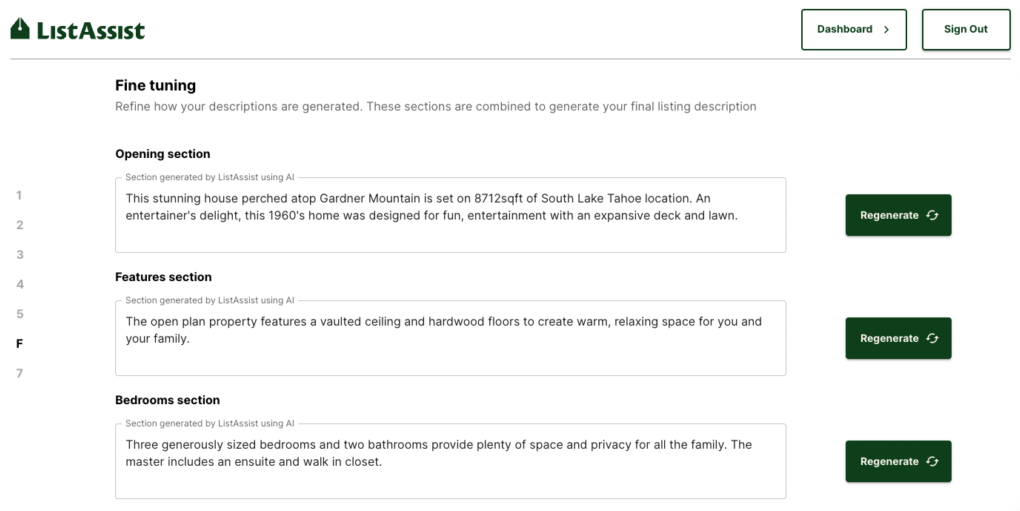Image resolution: width=1020 pixels, height=511 pixels.
Task: Go to step 2 in sidebar
Action: (x=19, y=225)
